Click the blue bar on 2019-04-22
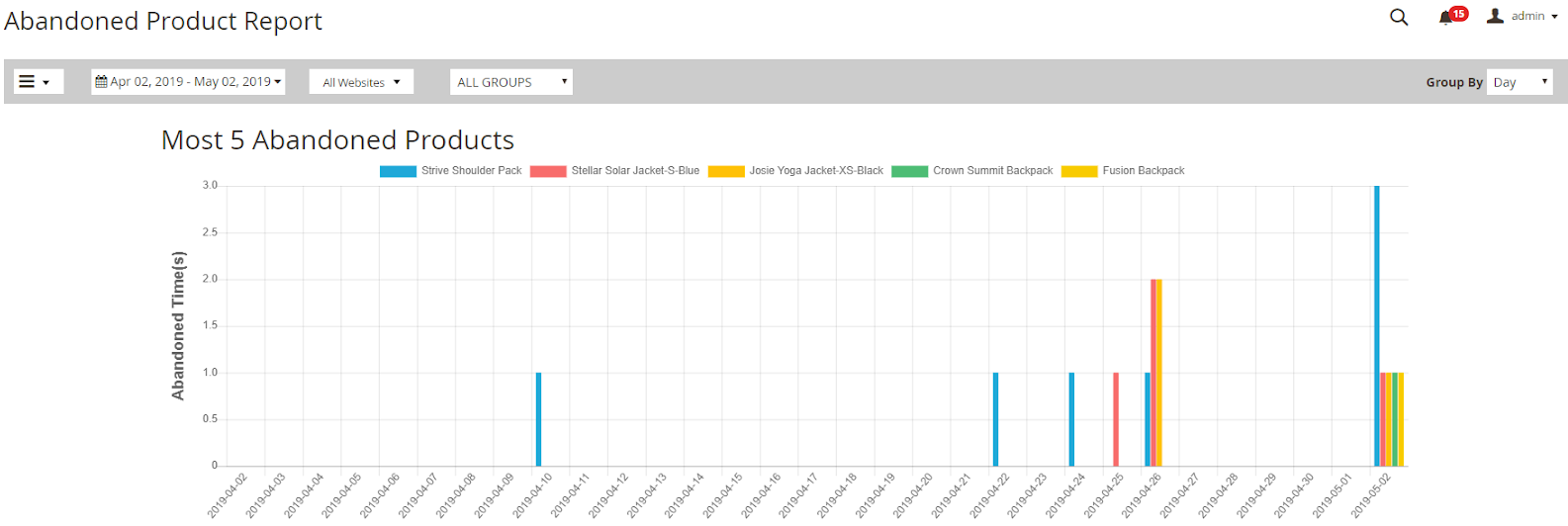The width and height of the screenshot is (1568, 526). 995,419
